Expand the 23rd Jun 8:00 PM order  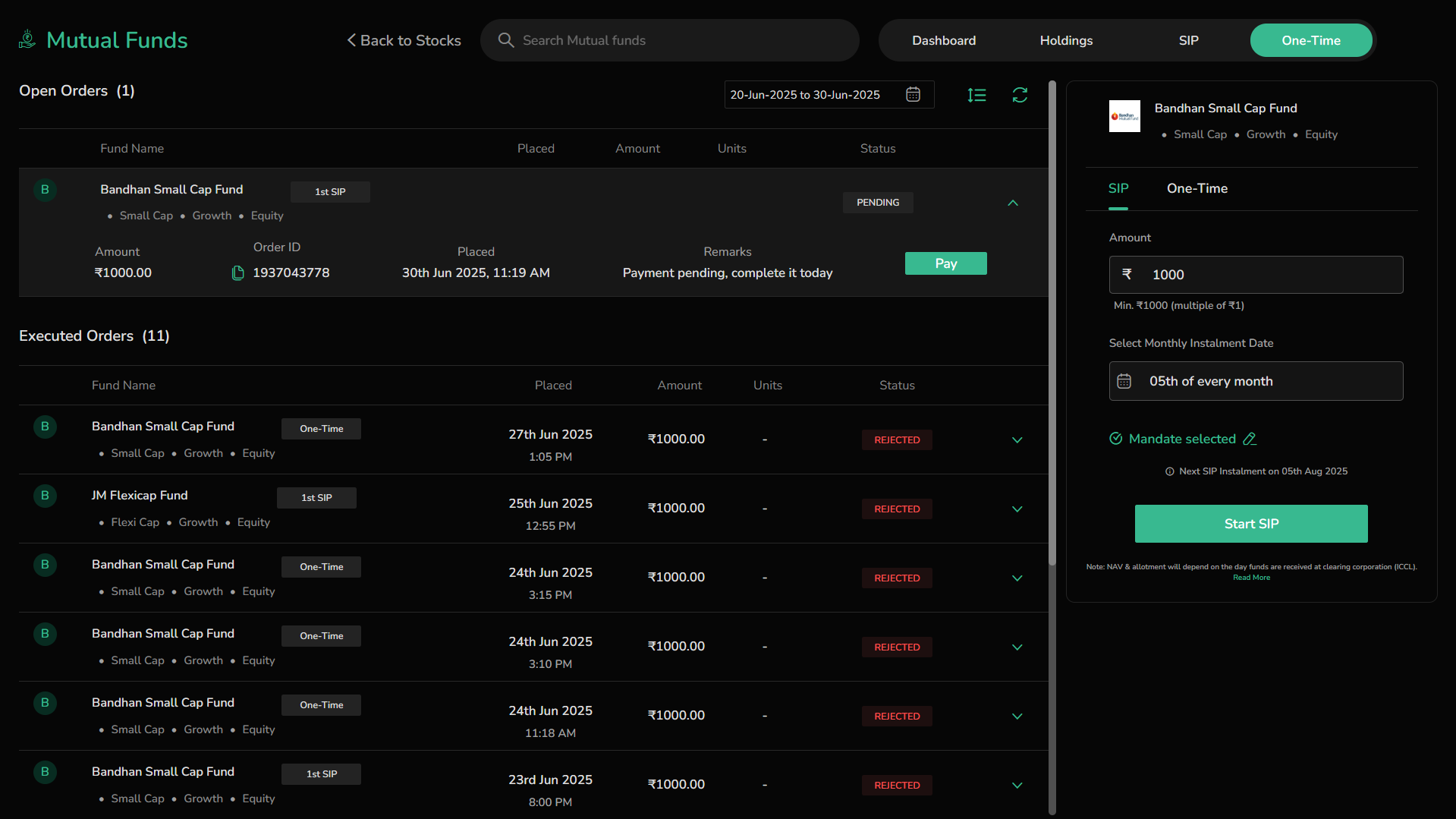1017,785
